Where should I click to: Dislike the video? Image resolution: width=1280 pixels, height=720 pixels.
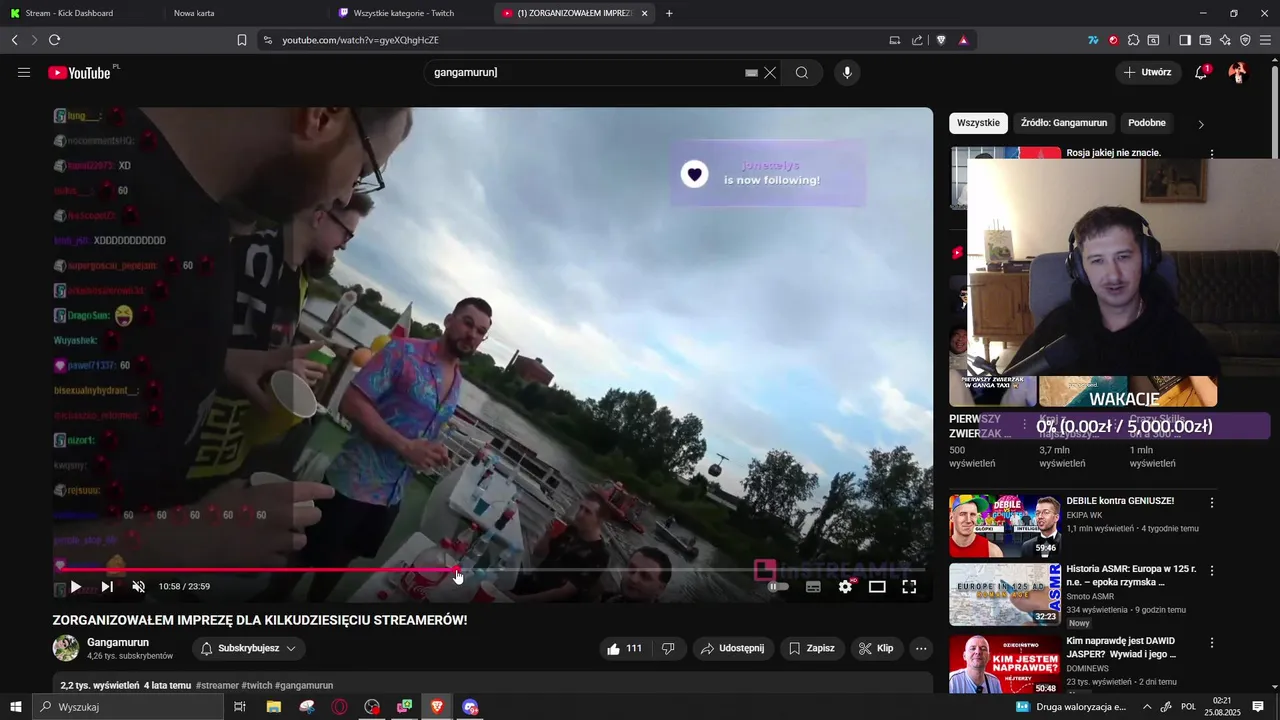tap(668, 648)
